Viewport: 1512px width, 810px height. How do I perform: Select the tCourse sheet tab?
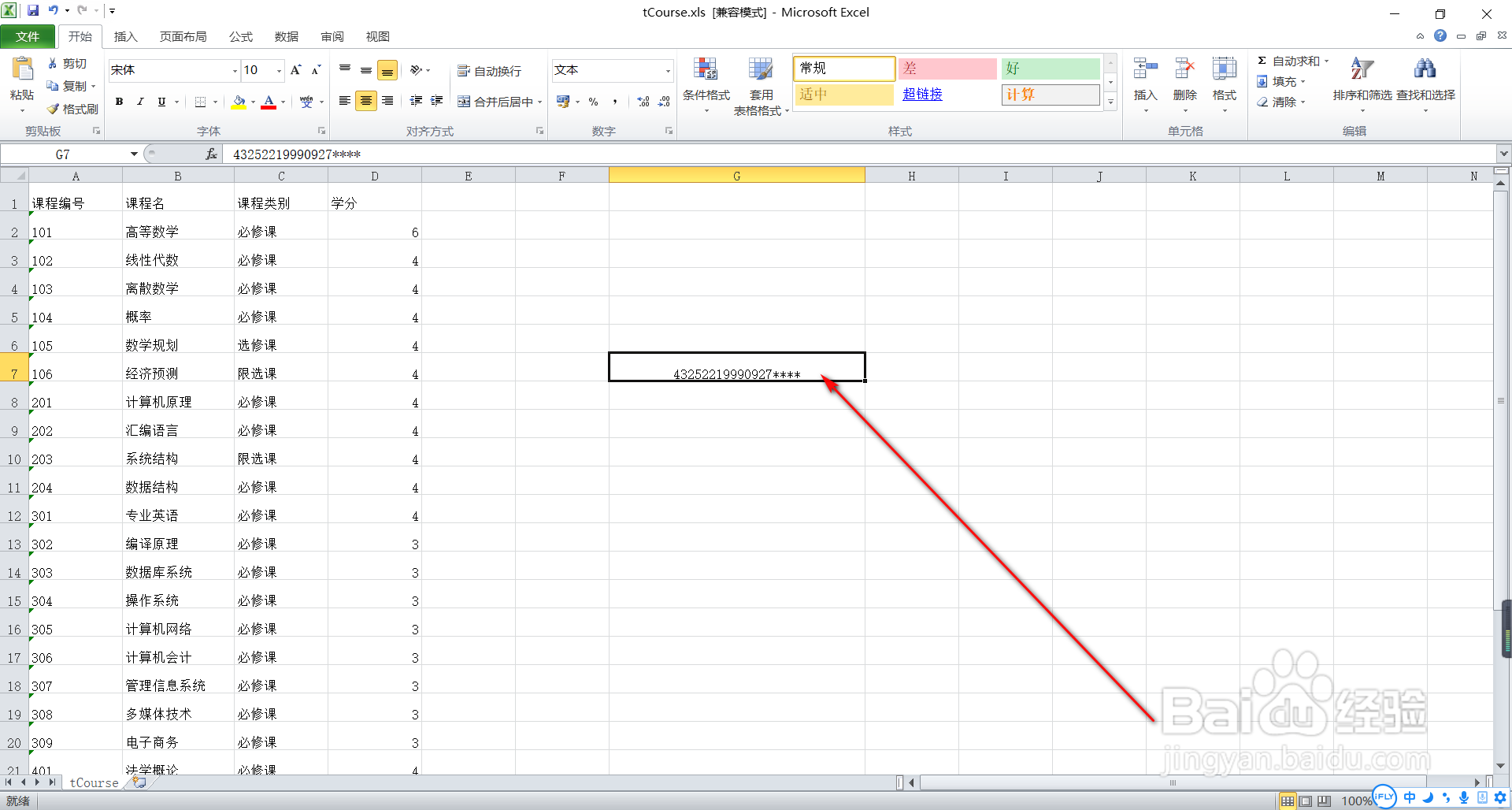click(x=94, y=782)
